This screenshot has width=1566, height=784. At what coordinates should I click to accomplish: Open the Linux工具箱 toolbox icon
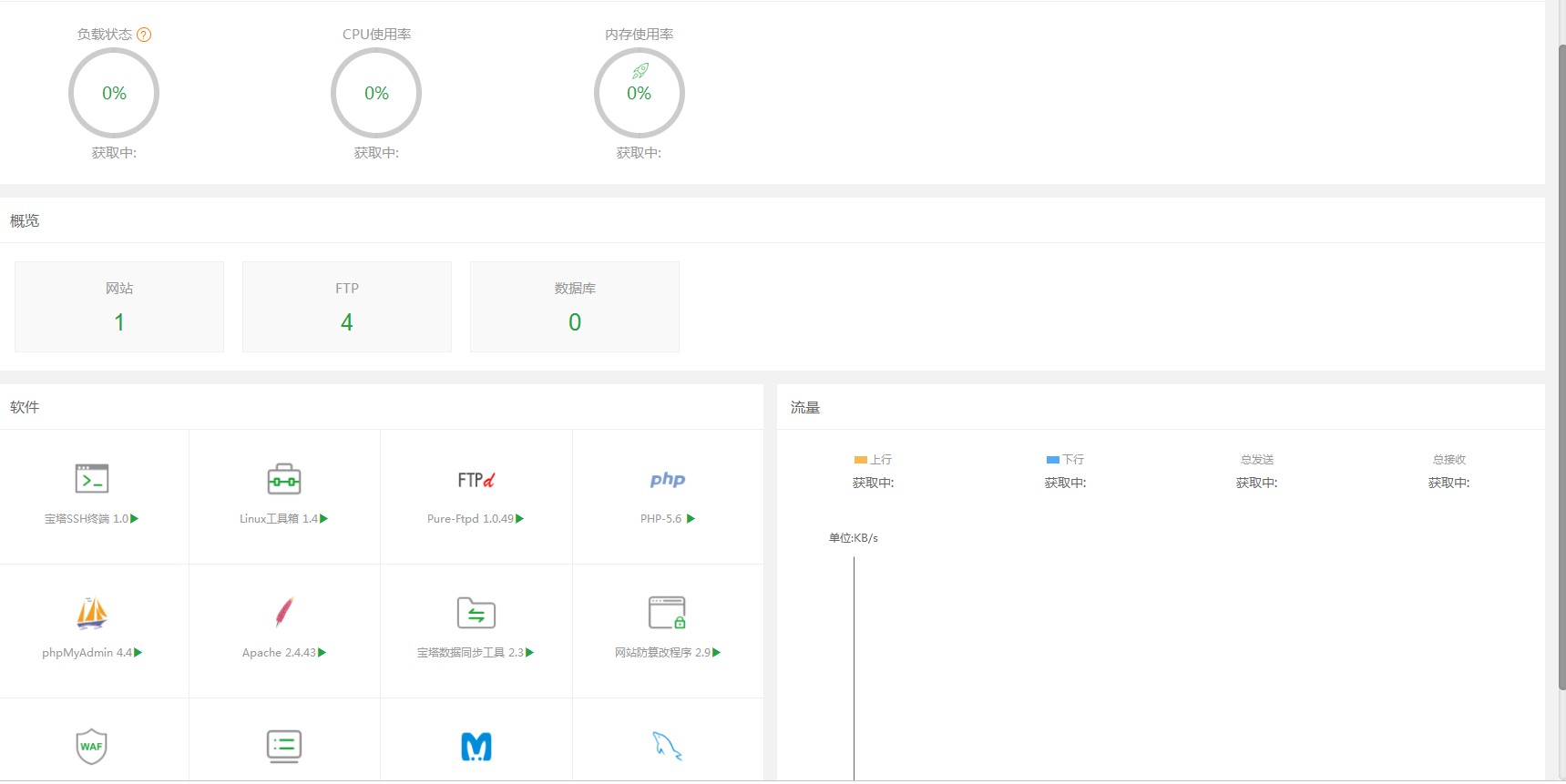tap(284, 479)
